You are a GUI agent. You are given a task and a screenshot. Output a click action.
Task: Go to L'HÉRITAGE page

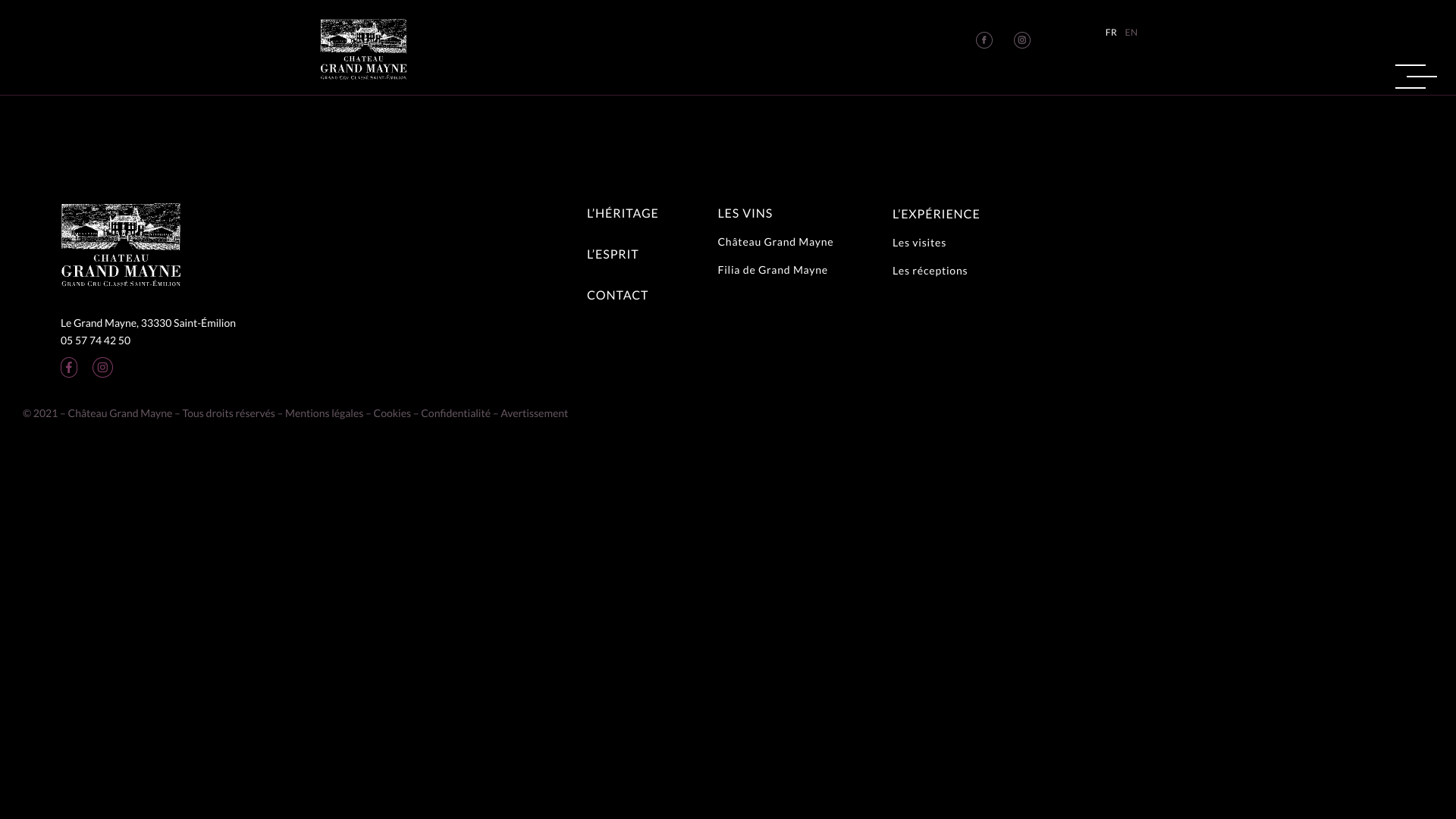[x=623, y=213]
